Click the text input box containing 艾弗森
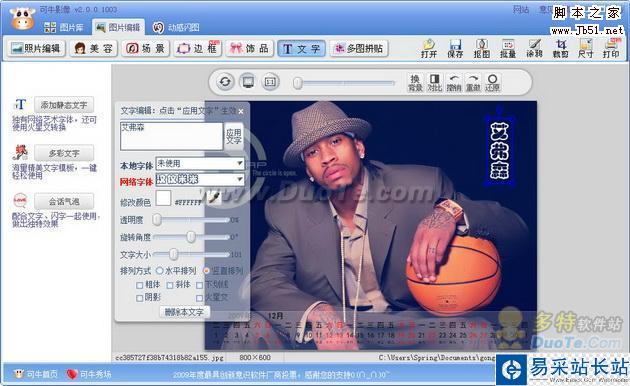The height and width of the screenshot is (386, 630). [171, 136]
